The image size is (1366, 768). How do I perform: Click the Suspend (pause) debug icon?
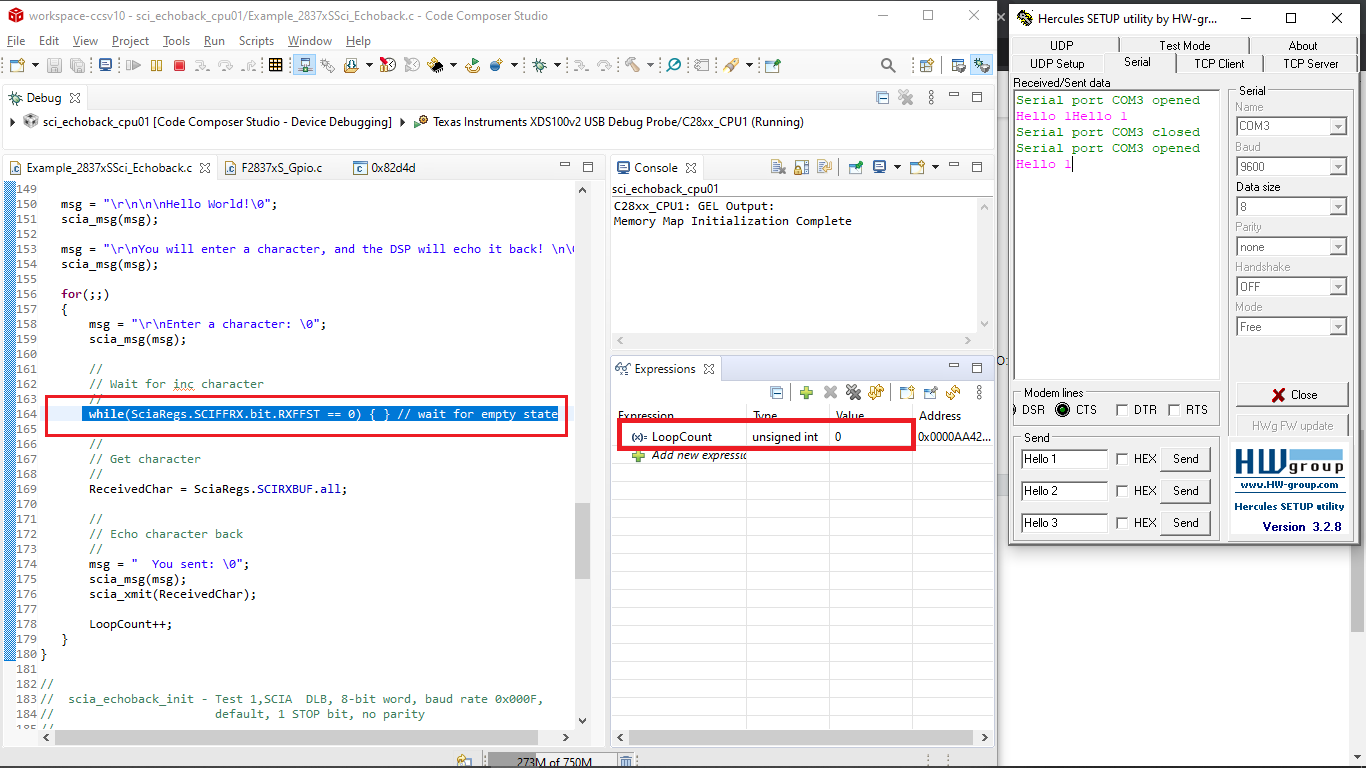[x=156, y=65]
